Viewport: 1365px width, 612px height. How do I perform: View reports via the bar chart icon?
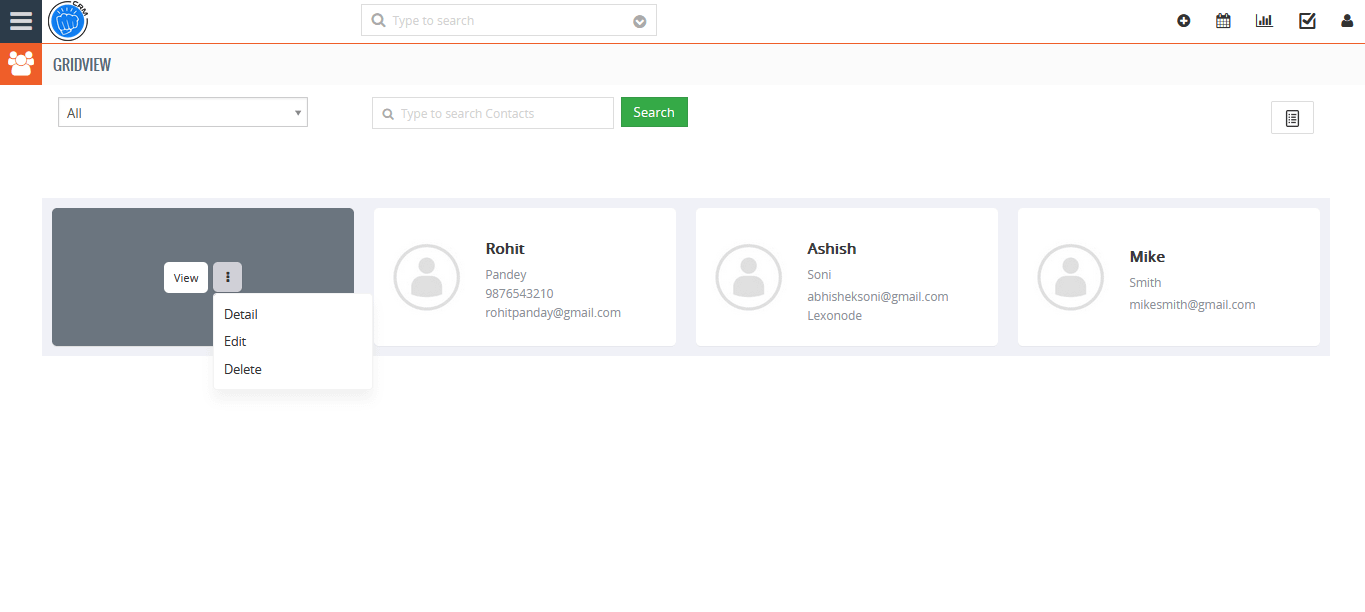[1264, 20]
